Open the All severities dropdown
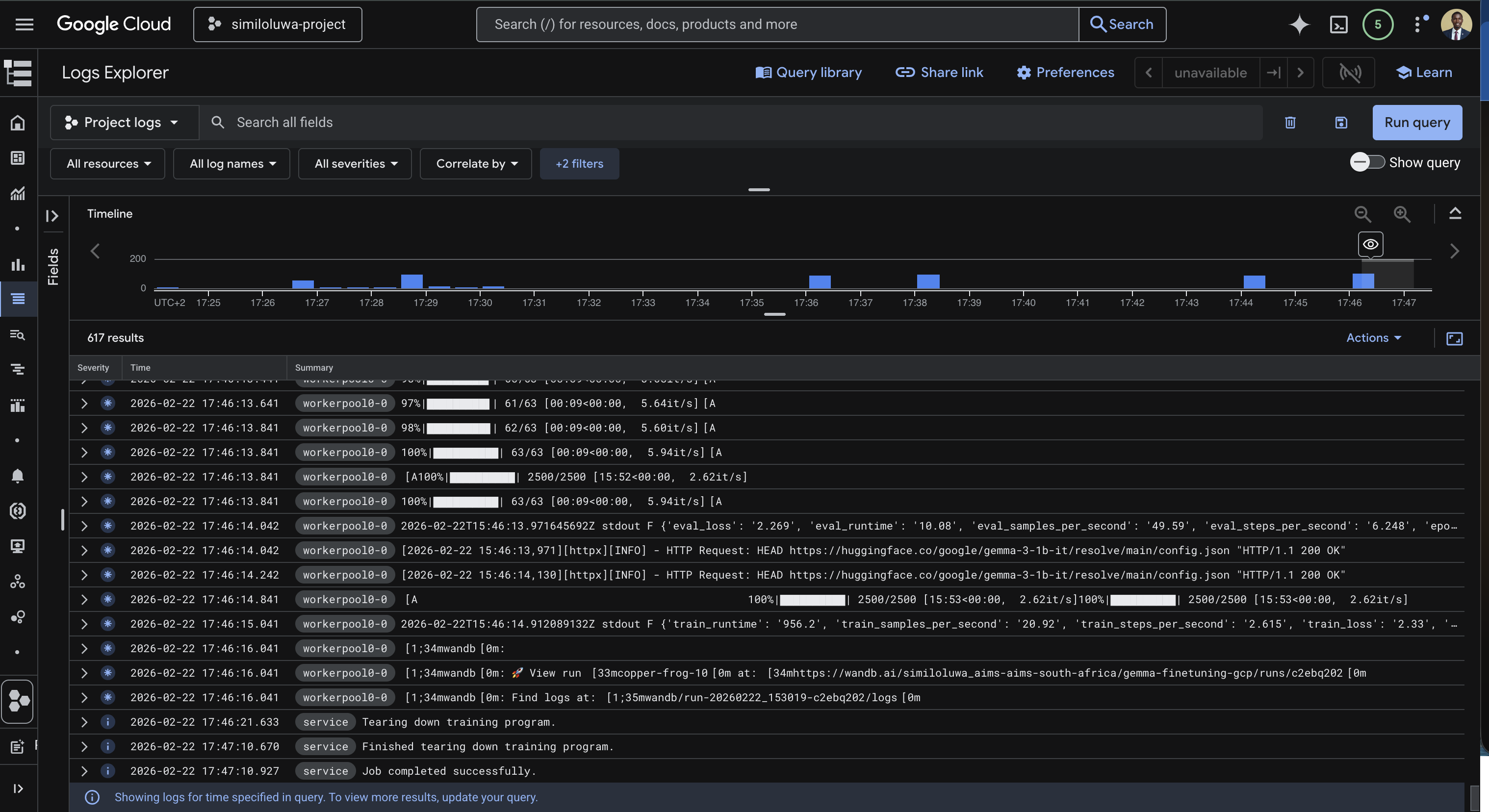This screenshot has width=1489, height=812. click(x=354, y=164)
